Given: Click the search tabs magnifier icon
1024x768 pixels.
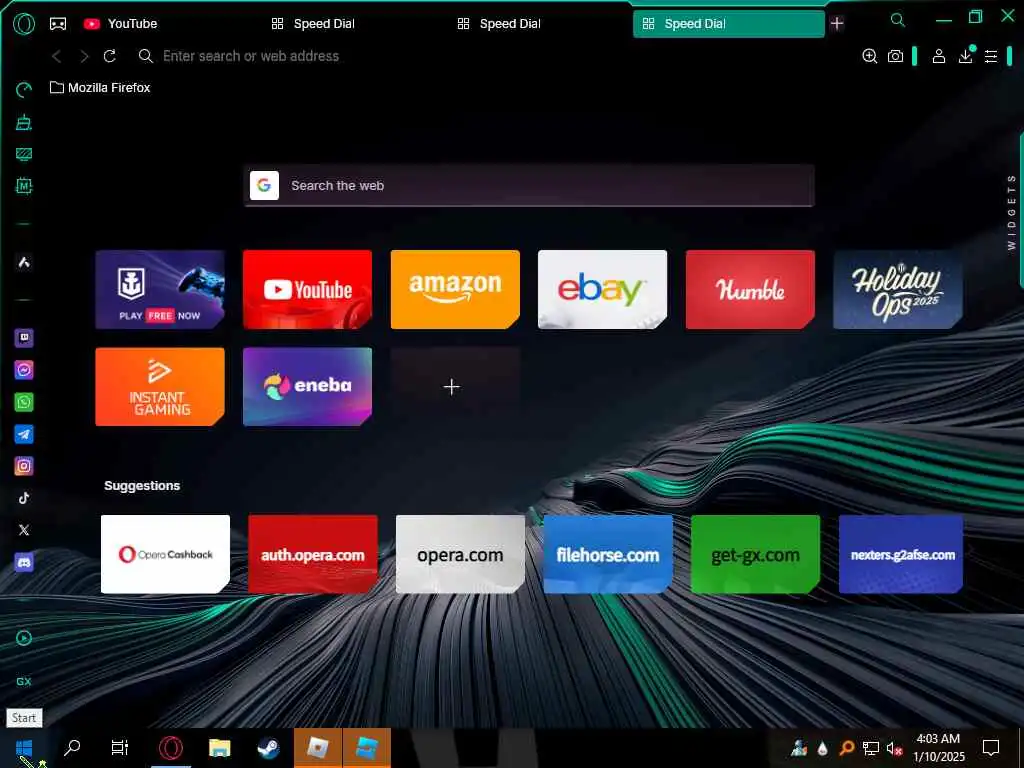Looking at the screenshot, I should [898, 20].
